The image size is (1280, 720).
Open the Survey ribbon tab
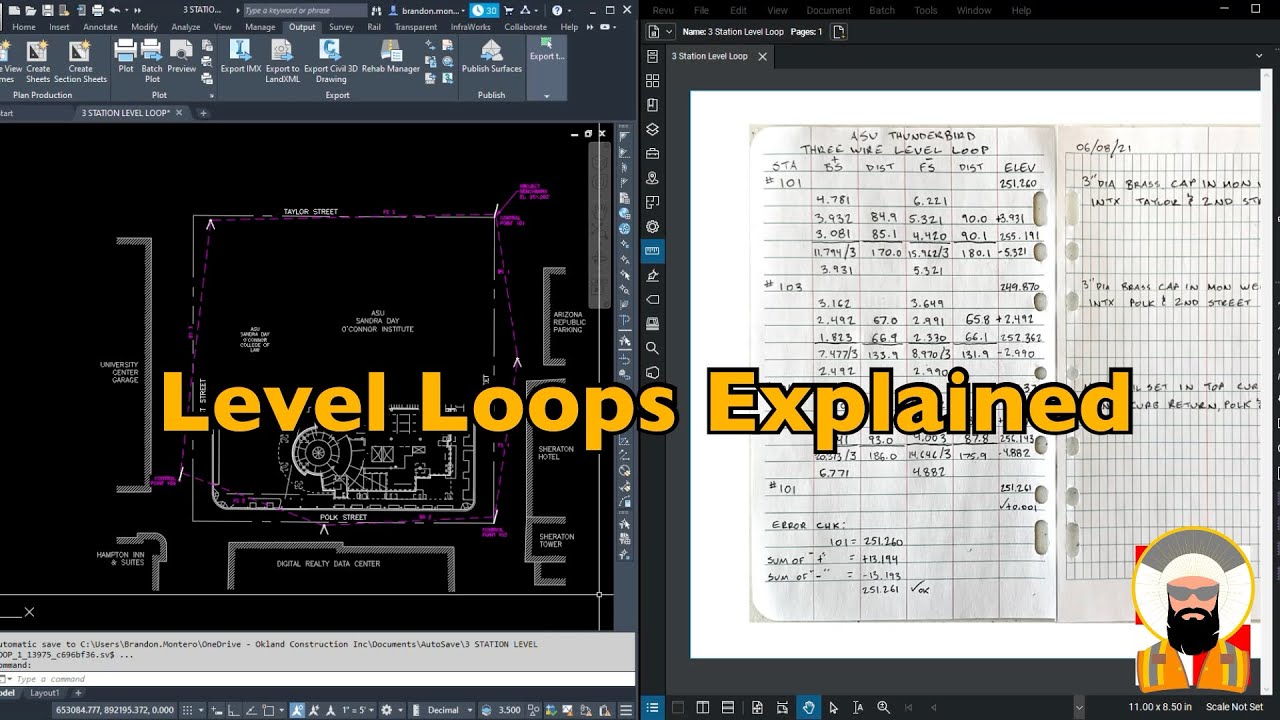tap(341, 27)
